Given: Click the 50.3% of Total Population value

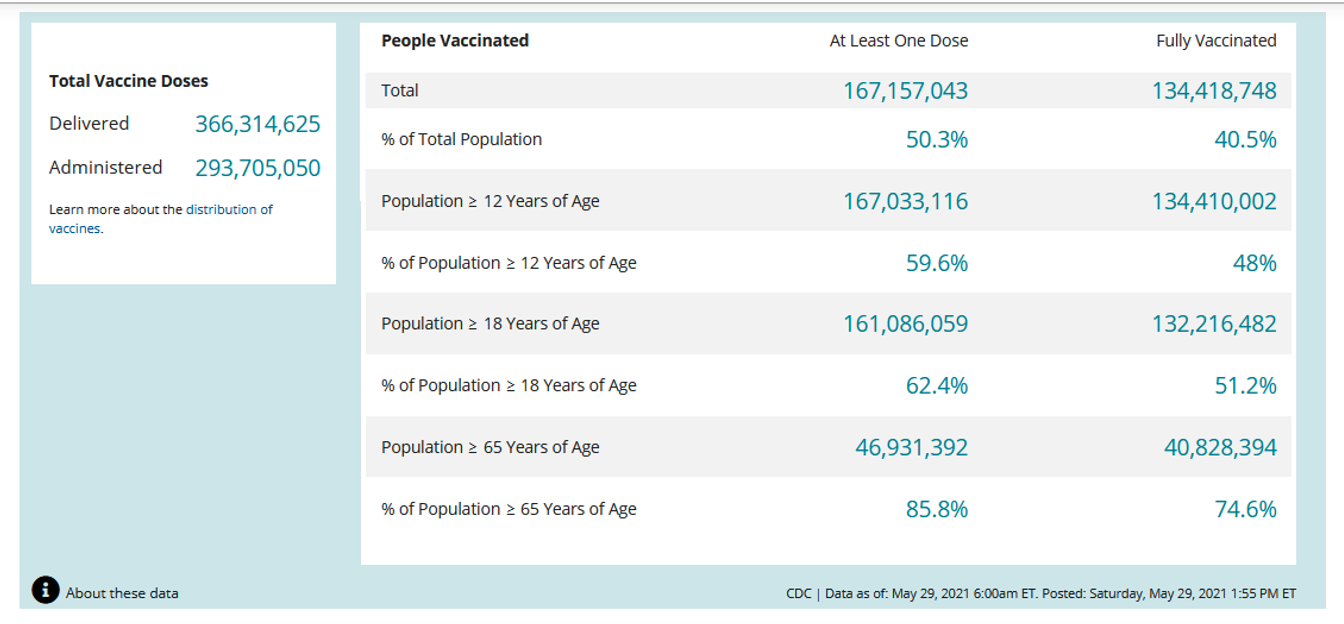Looking at the screenshot, I should click(x=937, y=140).
